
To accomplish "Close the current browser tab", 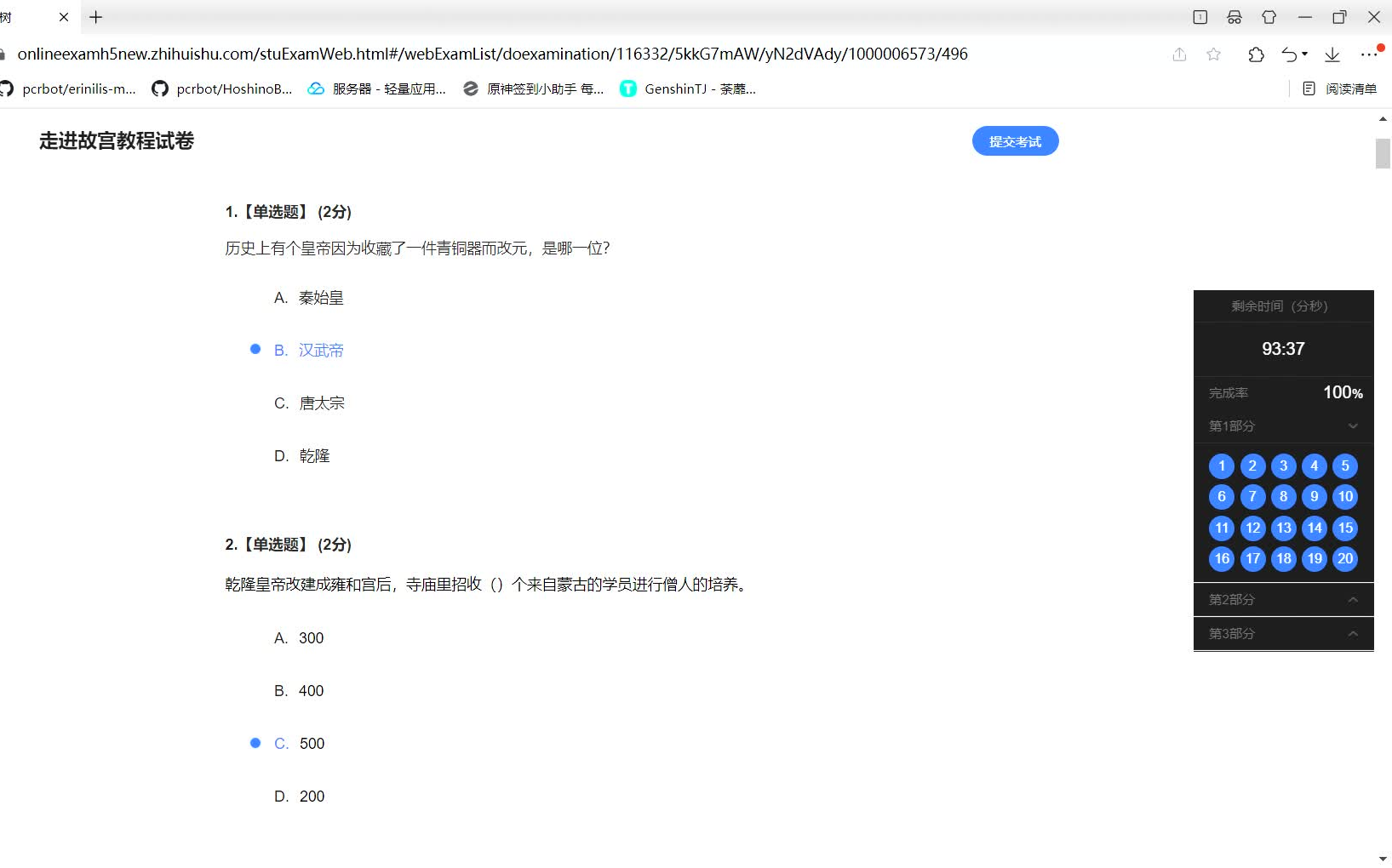I will coord(64,17).
